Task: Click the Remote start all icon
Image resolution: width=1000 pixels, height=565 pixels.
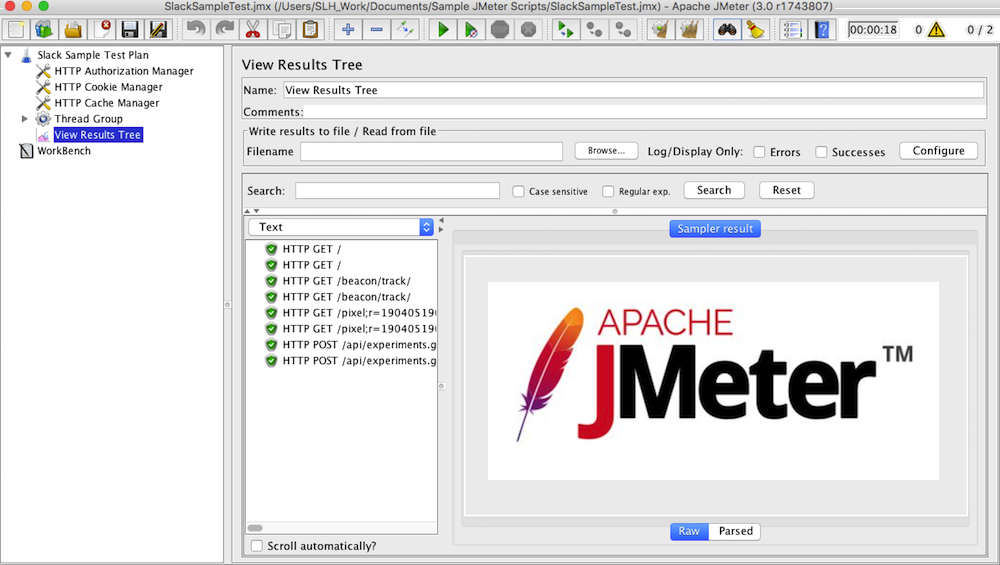Action: (566, 29)
